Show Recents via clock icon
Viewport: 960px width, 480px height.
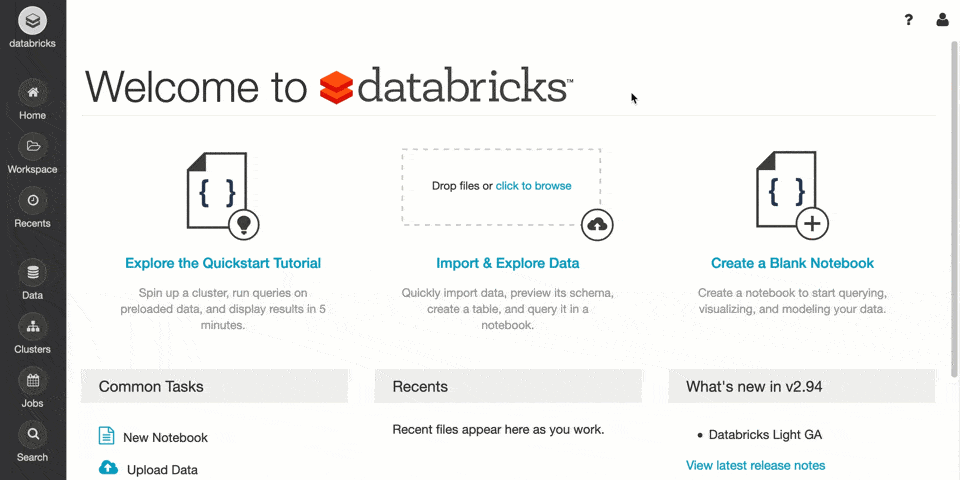(33, 201)
